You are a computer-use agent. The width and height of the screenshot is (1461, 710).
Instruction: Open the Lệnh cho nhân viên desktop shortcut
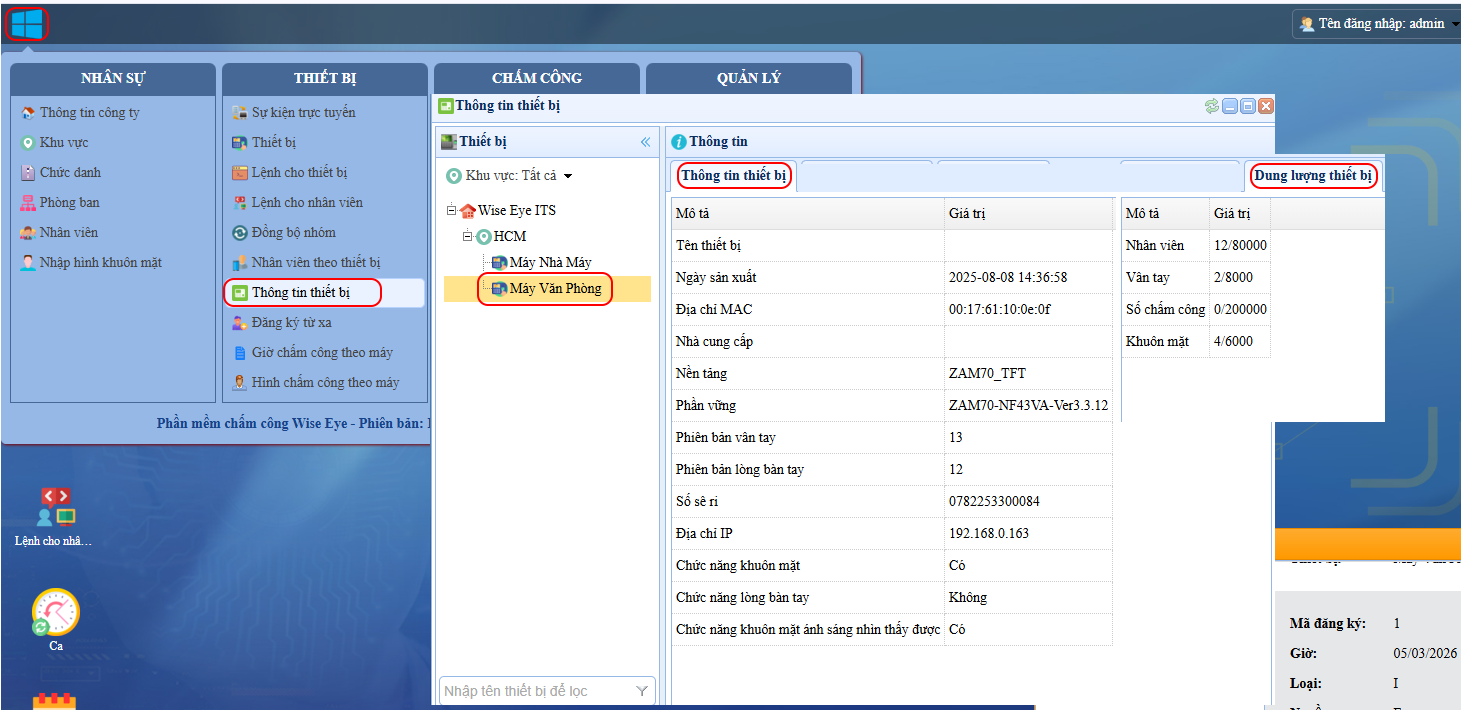click(x=55, y=510)
